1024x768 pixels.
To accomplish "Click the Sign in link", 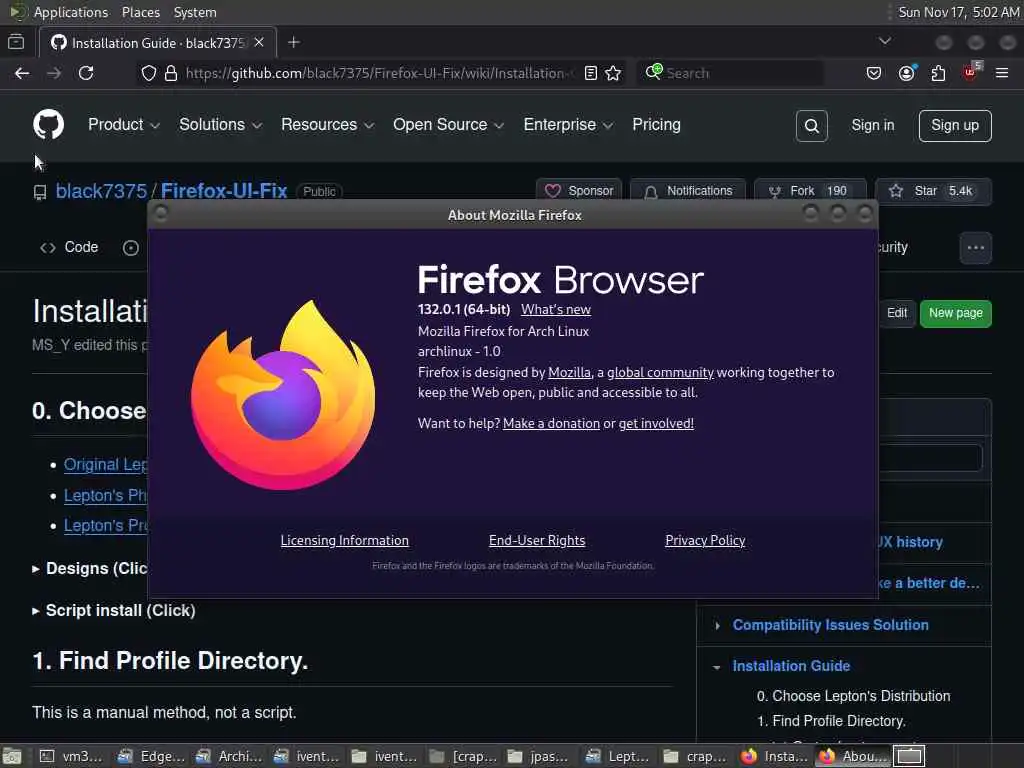I will pyautogui.click(x=872, y=125).
